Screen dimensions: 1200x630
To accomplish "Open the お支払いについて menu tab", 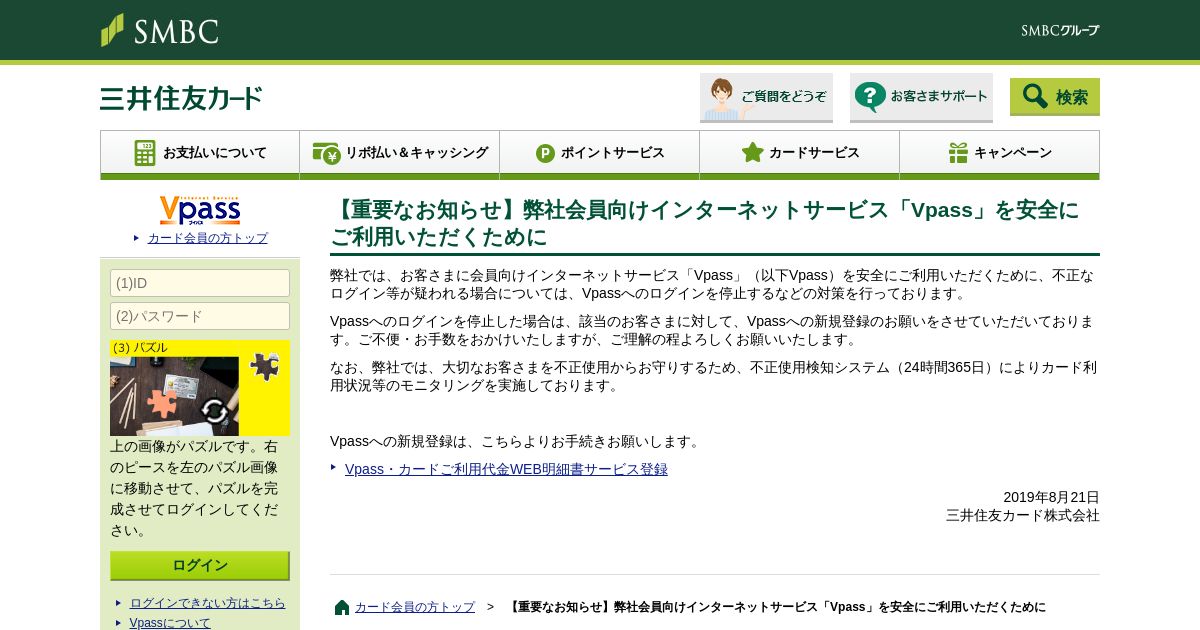I will coord(200,153).
